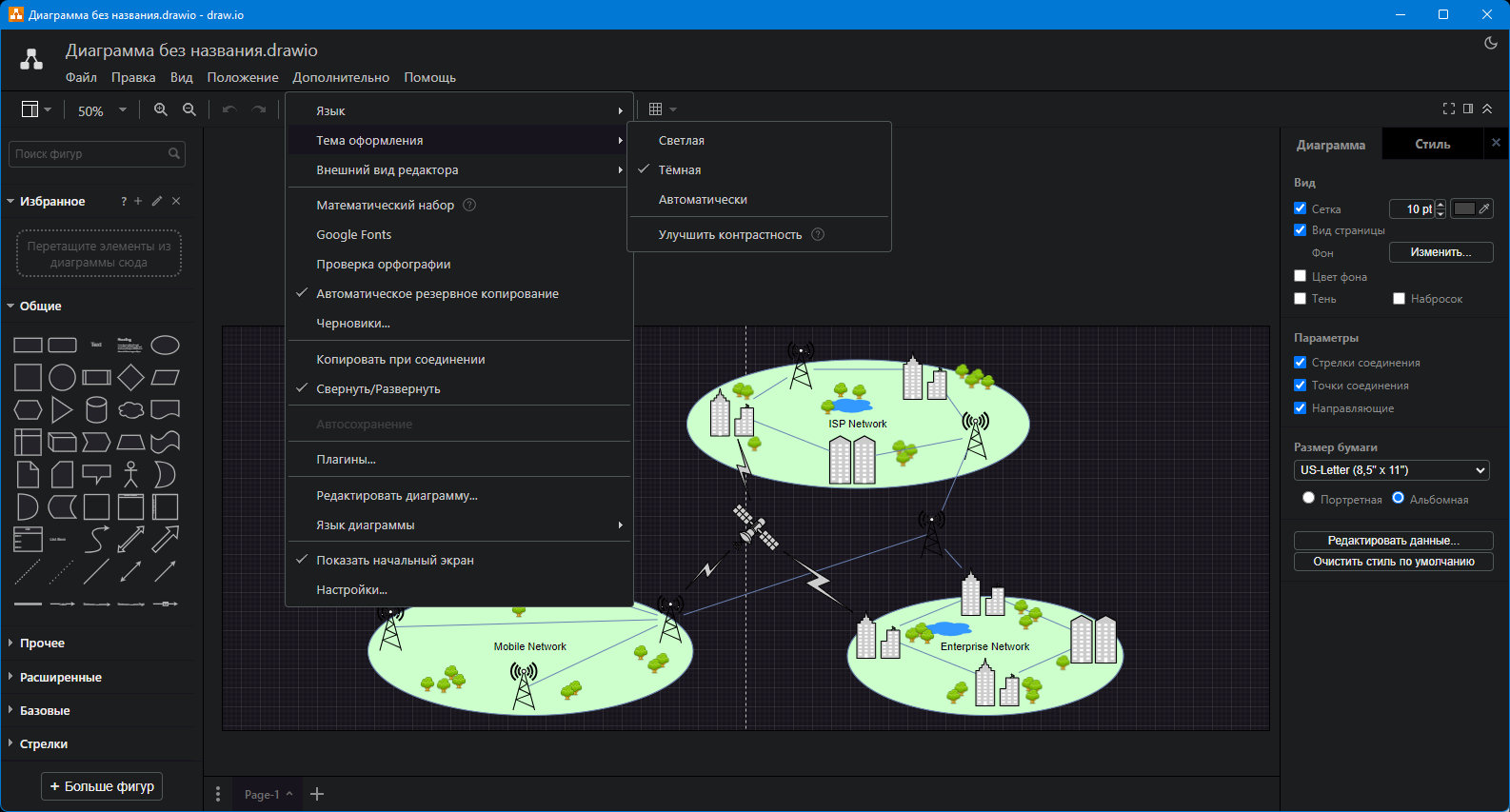Select the cylinder shape in Общие
This screenshot has height=812, width=1510.
[x=96, y=409]
